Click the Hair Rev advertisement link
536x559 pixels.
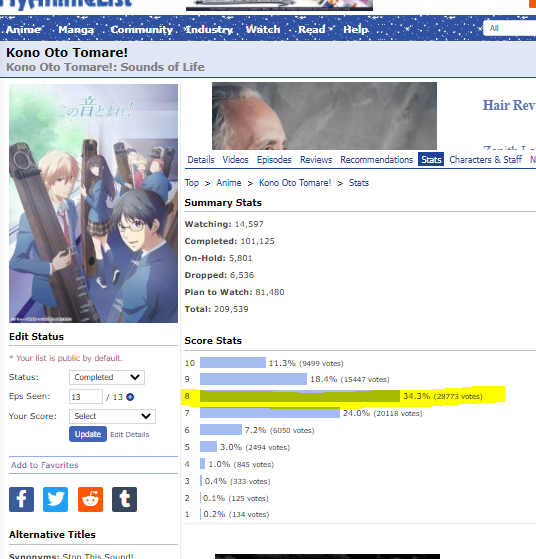click(509, 105)
